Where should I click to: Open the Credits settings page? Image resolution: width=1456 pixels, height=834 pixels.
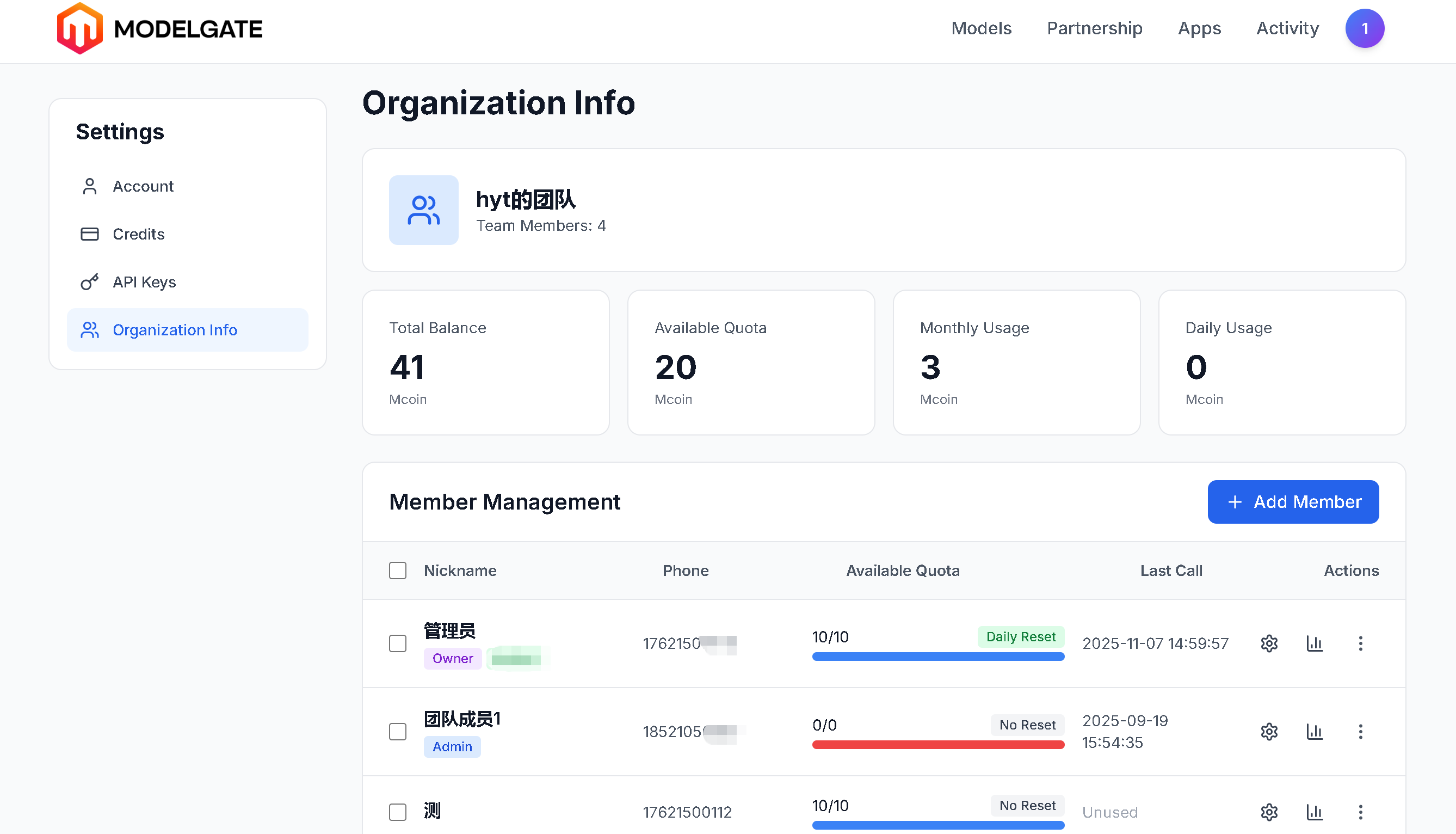click(x=139, y=234)
